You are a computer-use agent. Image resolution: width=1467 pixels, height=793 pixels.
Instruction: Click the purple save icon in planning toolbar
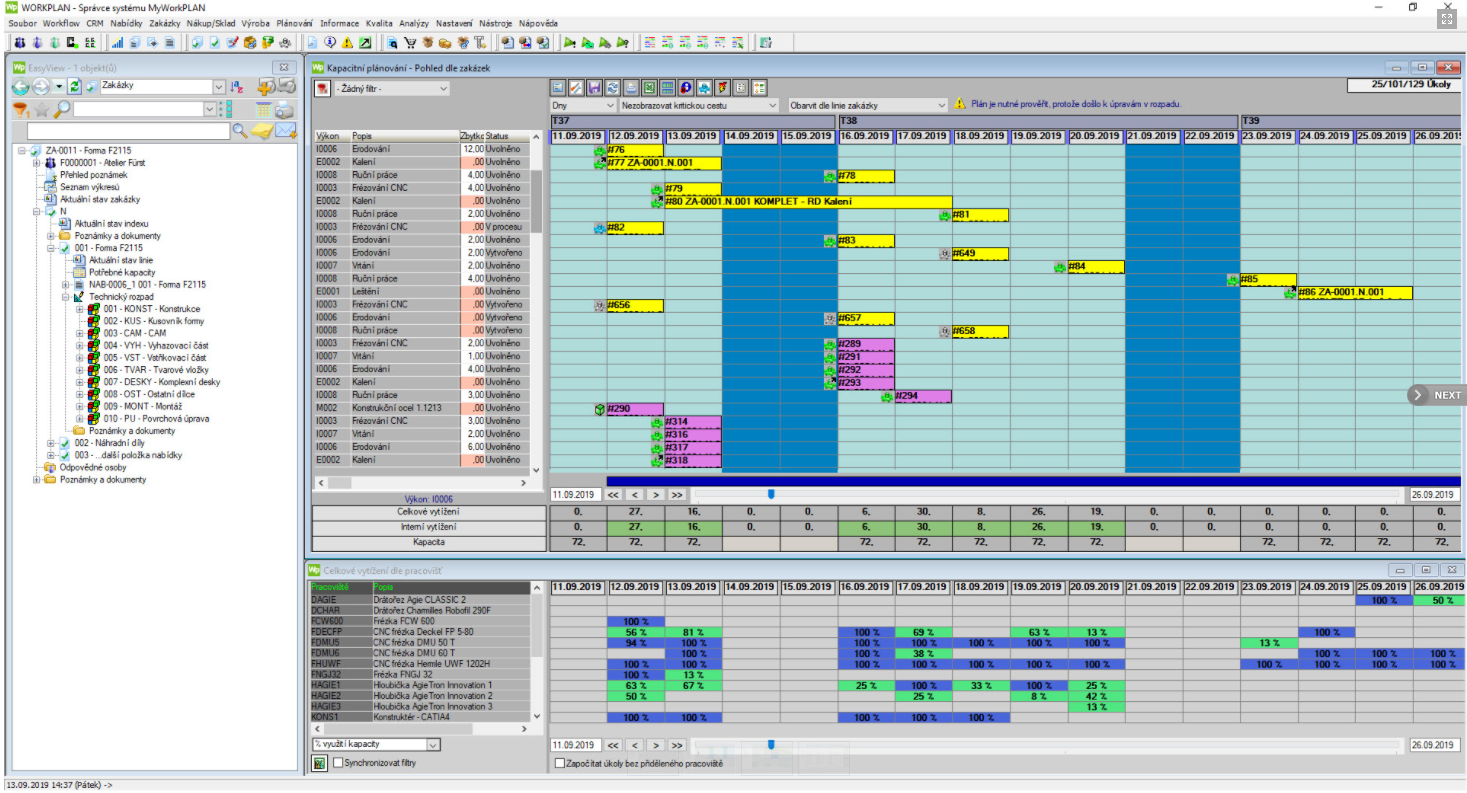[594, 88]
